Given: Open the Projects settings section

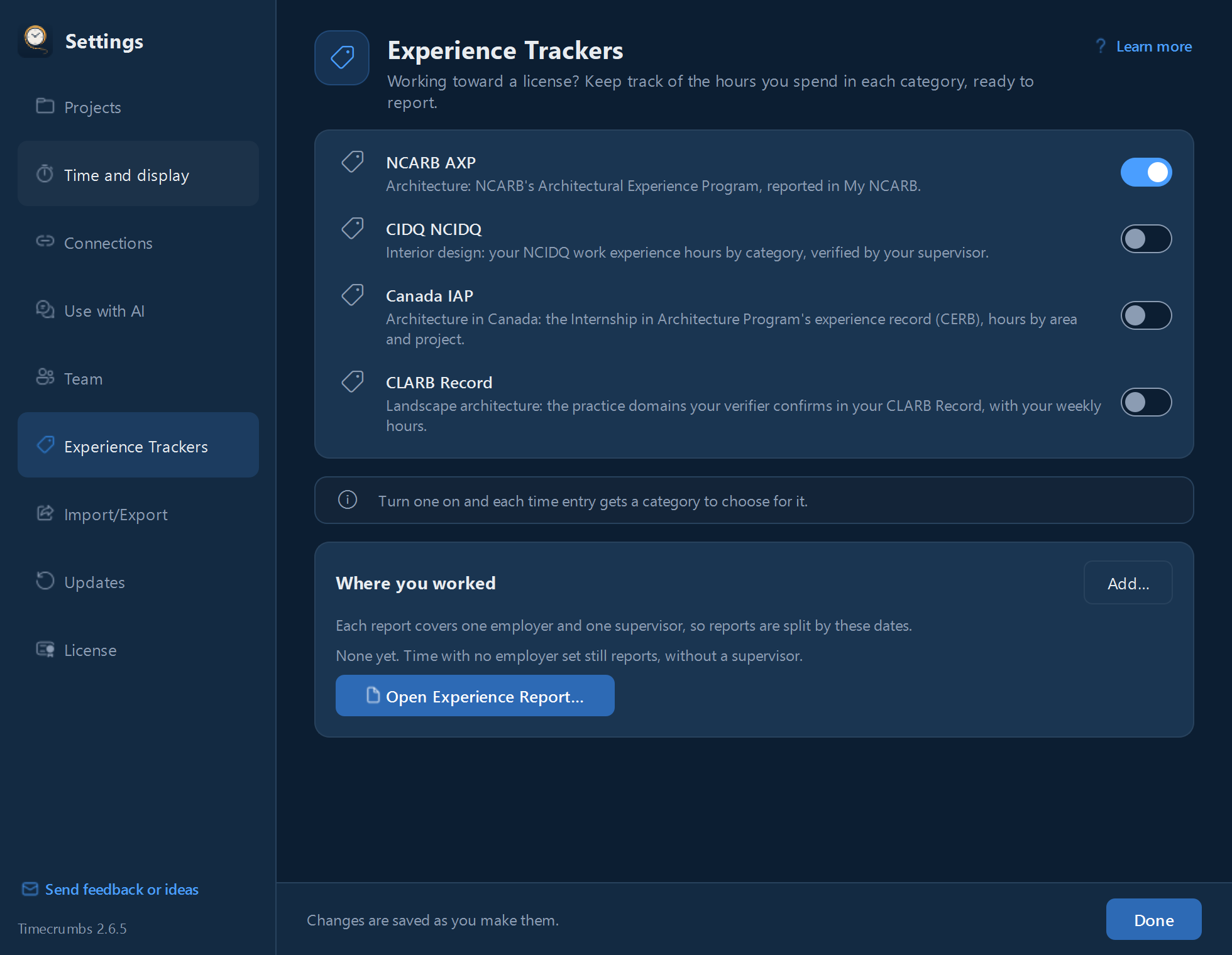Looking at the screenshot, I should [138, 107].
